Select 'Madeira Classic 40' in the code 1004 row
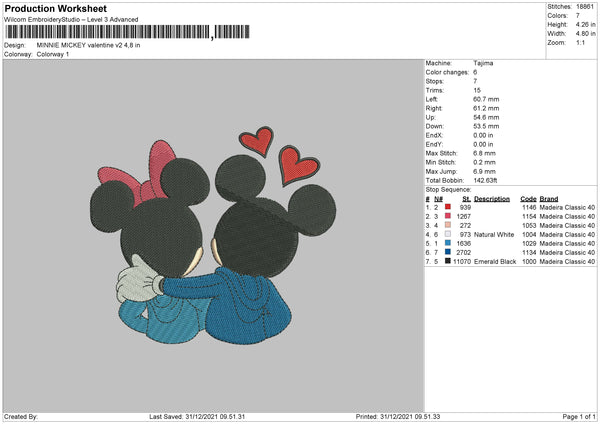This screenshot has width=600, height=424. coord(567,235)
